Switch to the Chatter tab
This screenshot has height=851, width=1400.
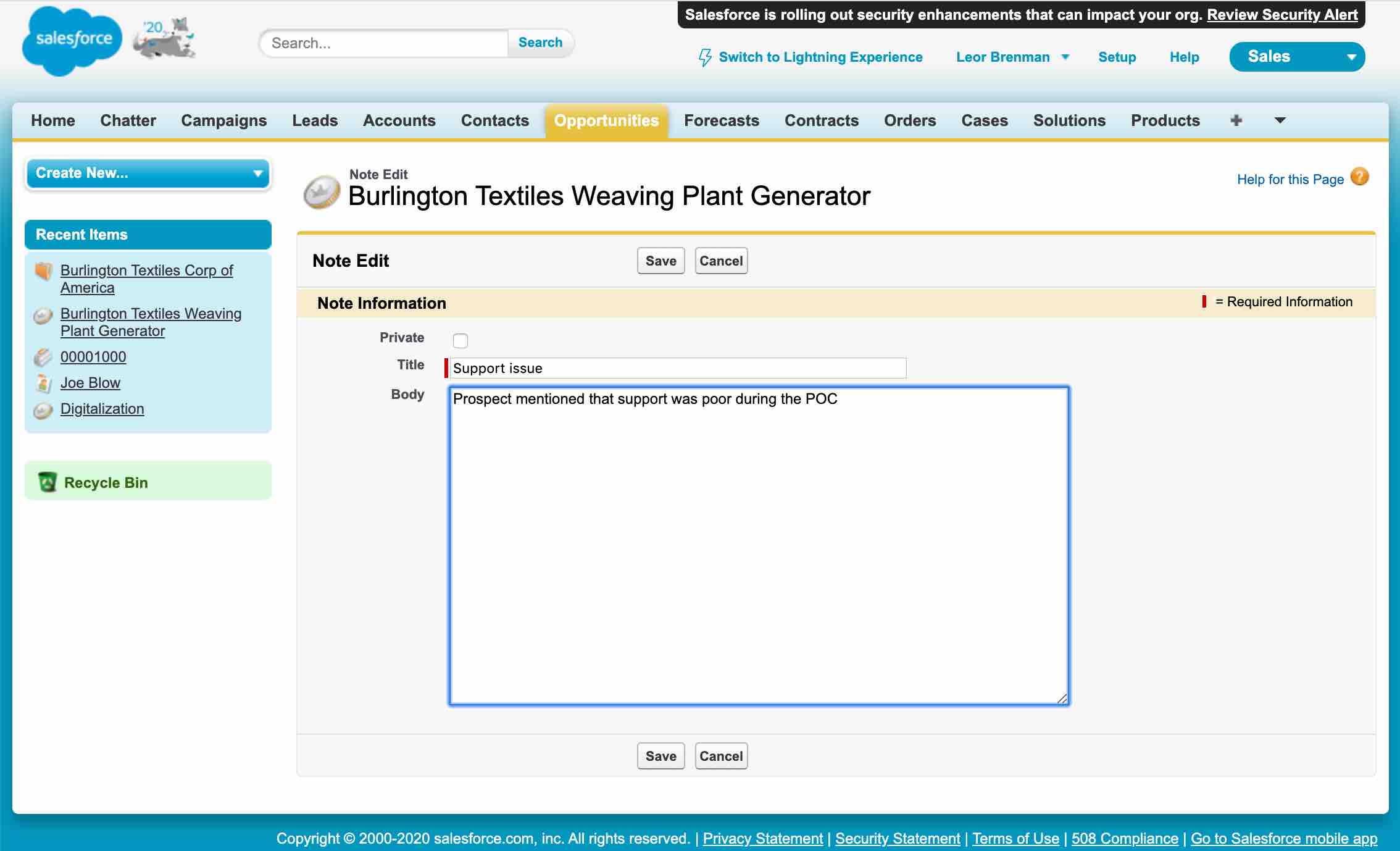[x=128, y=120]
